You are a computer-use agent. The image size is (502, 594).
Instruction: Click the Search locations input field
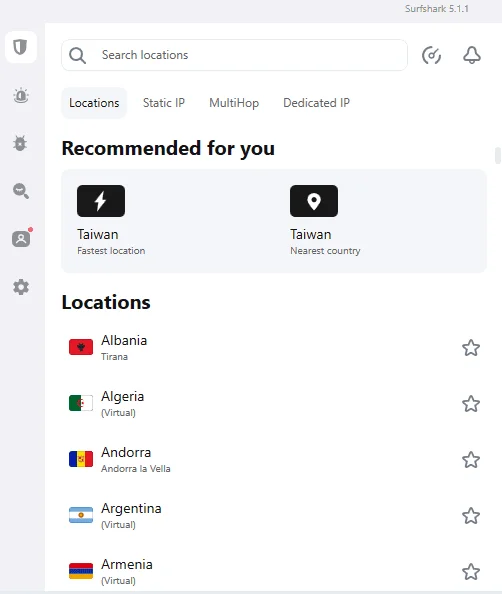point(235,55)
